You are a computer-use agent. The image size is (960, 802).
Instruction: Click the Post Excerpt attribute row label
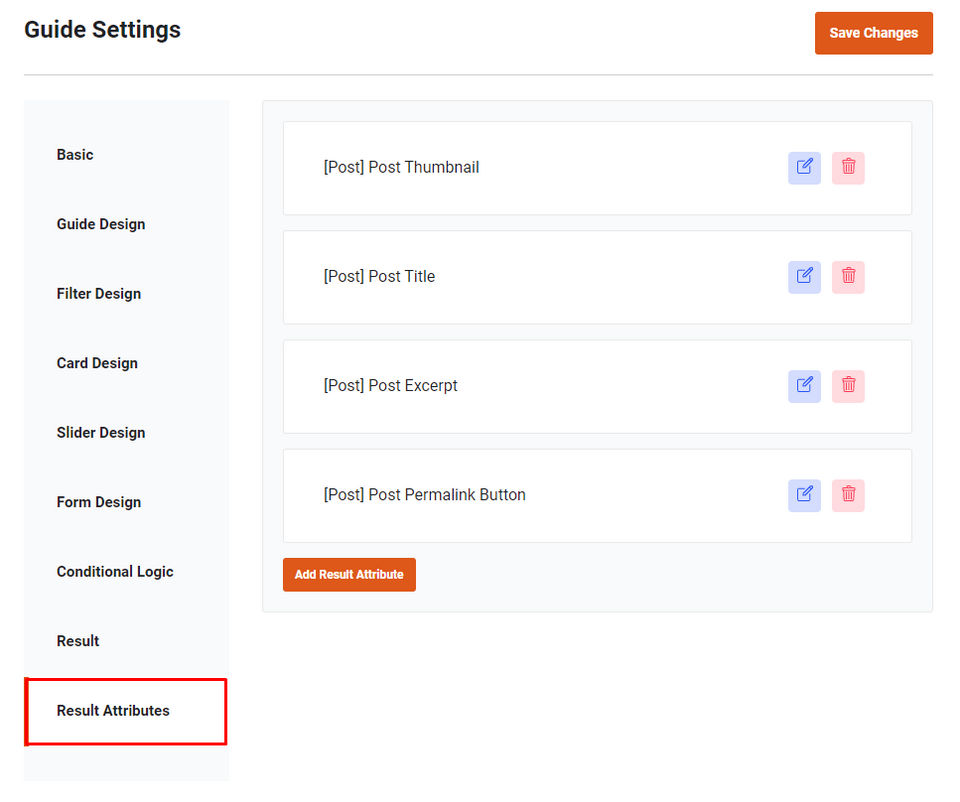tap(390, 386)
